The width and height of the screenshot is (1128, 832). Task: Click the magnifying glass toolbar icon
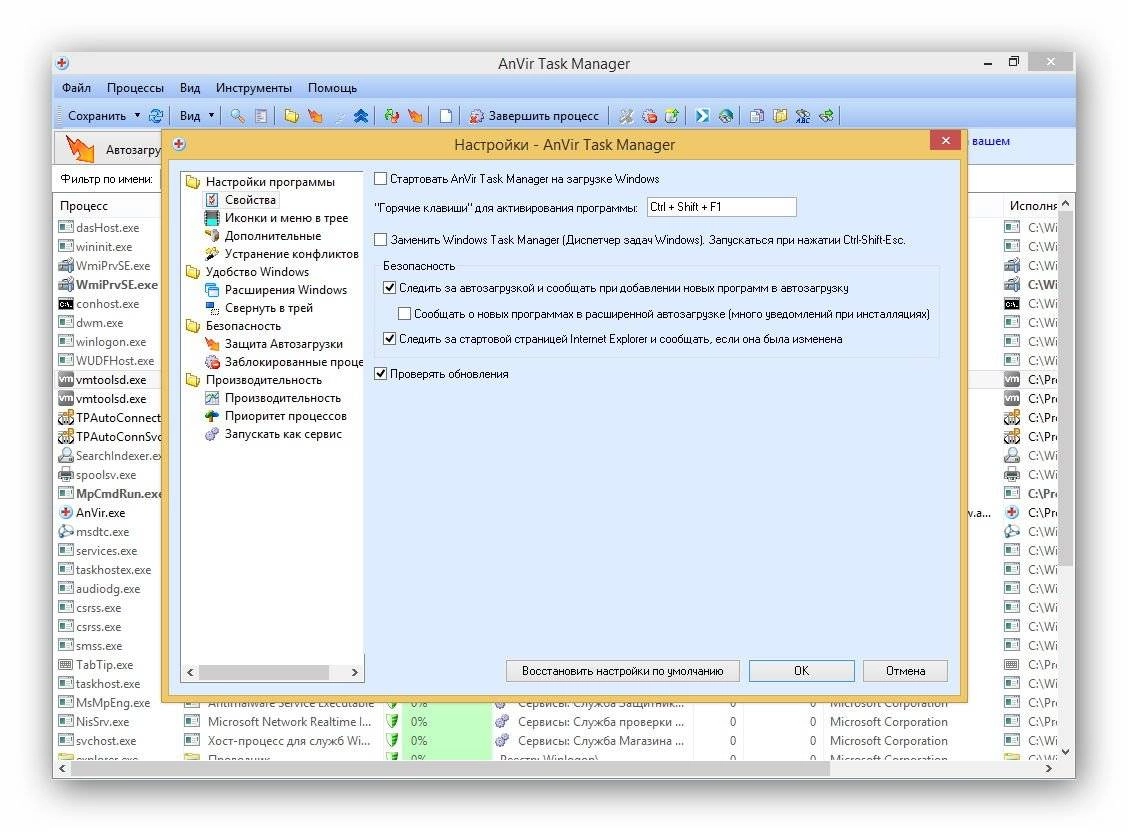click(237, 116)
